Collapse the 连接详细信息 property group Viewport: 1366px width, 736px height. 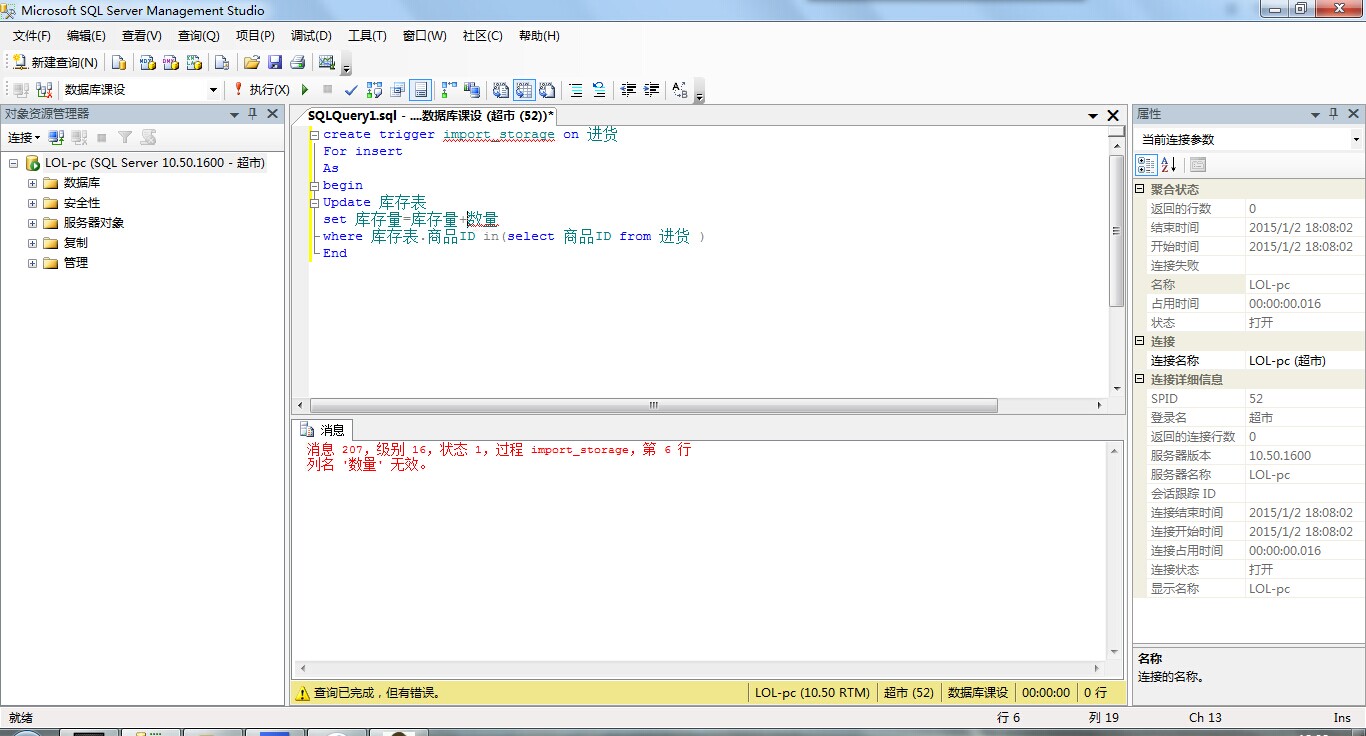[x=1140, y=379]
